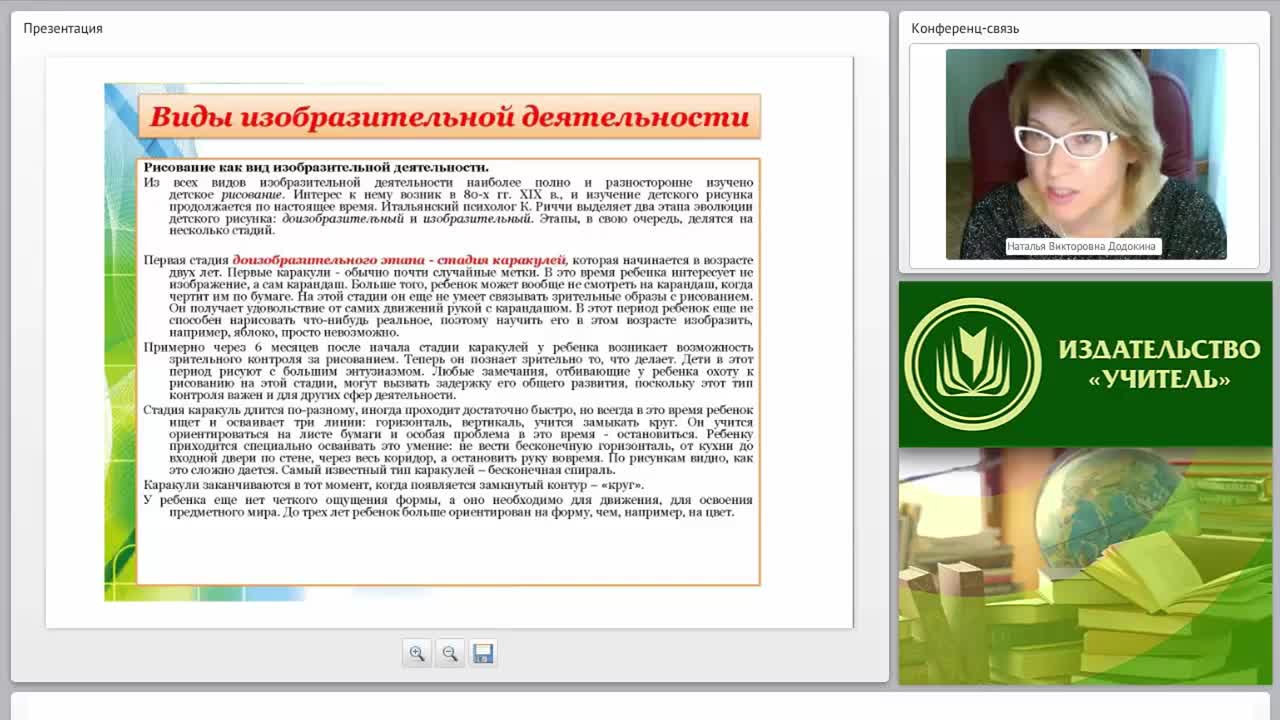Click the paragraph starting Стадия каракуль длится
Screen dimensions: 1280x720
tap(448, 440)
